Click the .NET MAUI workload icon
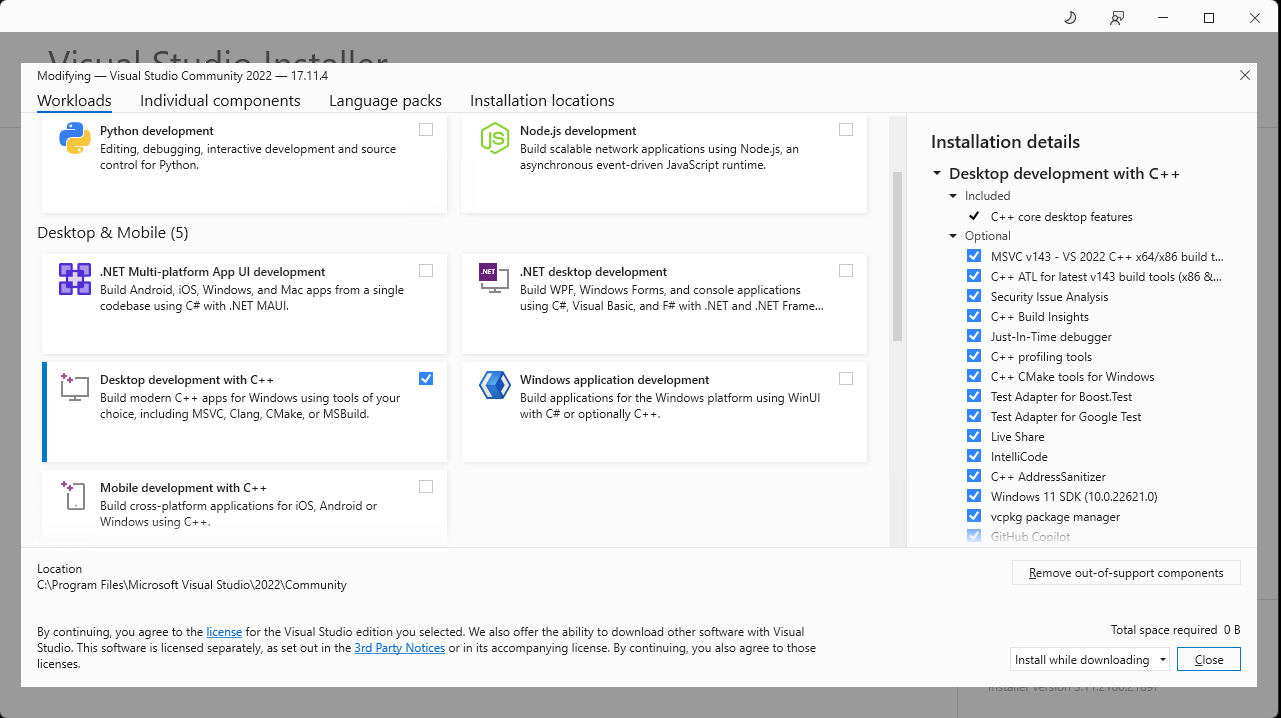This screenshot has height=718, width=1281. [x=75, y=280]
